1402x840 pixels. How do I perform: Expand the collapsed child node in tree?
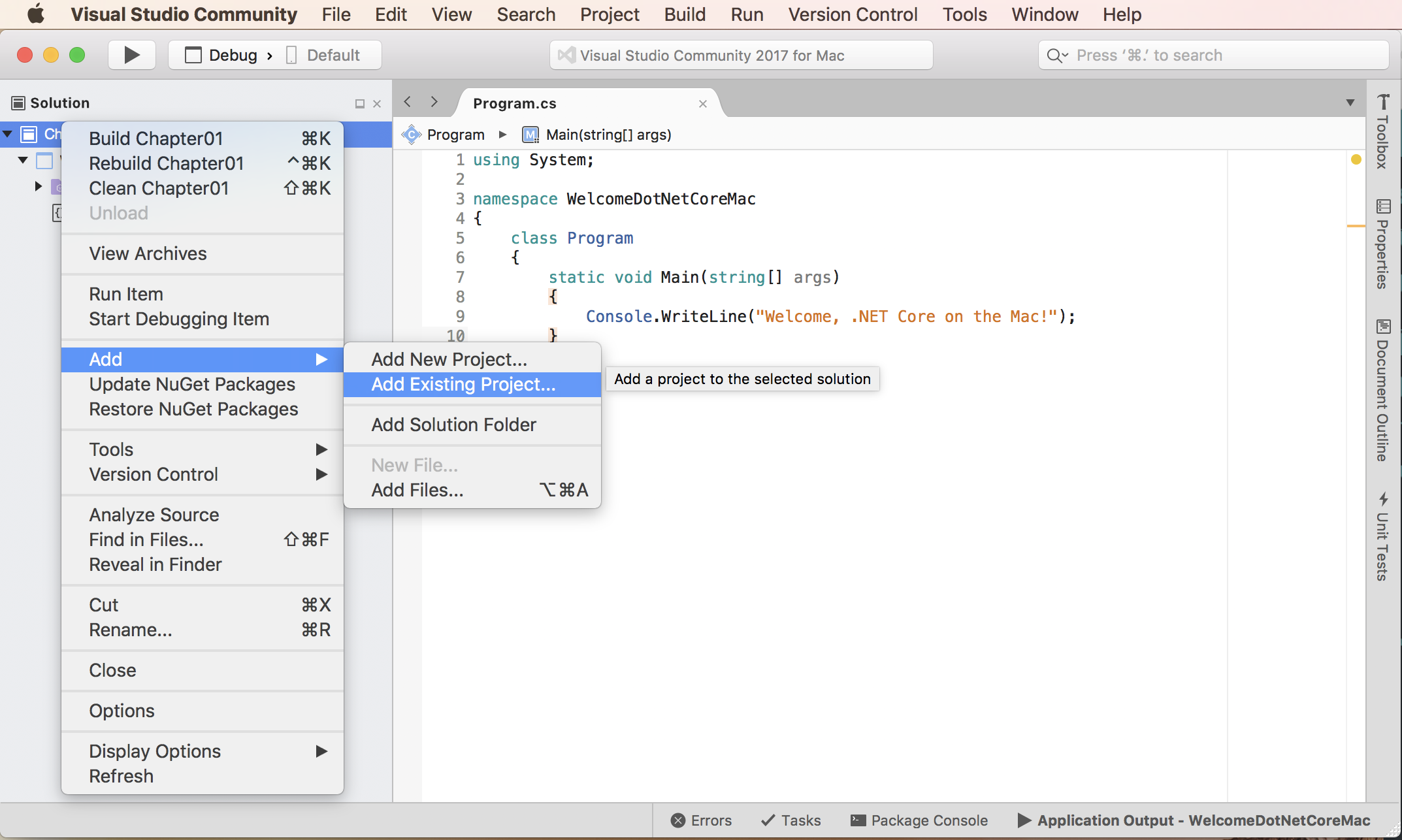(38, 187)
